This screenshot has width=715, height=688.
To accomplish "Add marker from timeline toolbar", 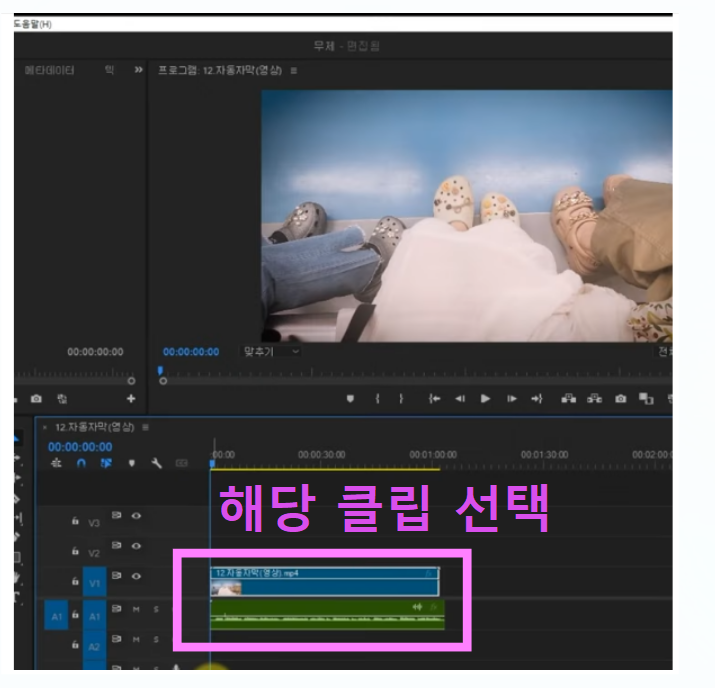I will tap(132, 464).
